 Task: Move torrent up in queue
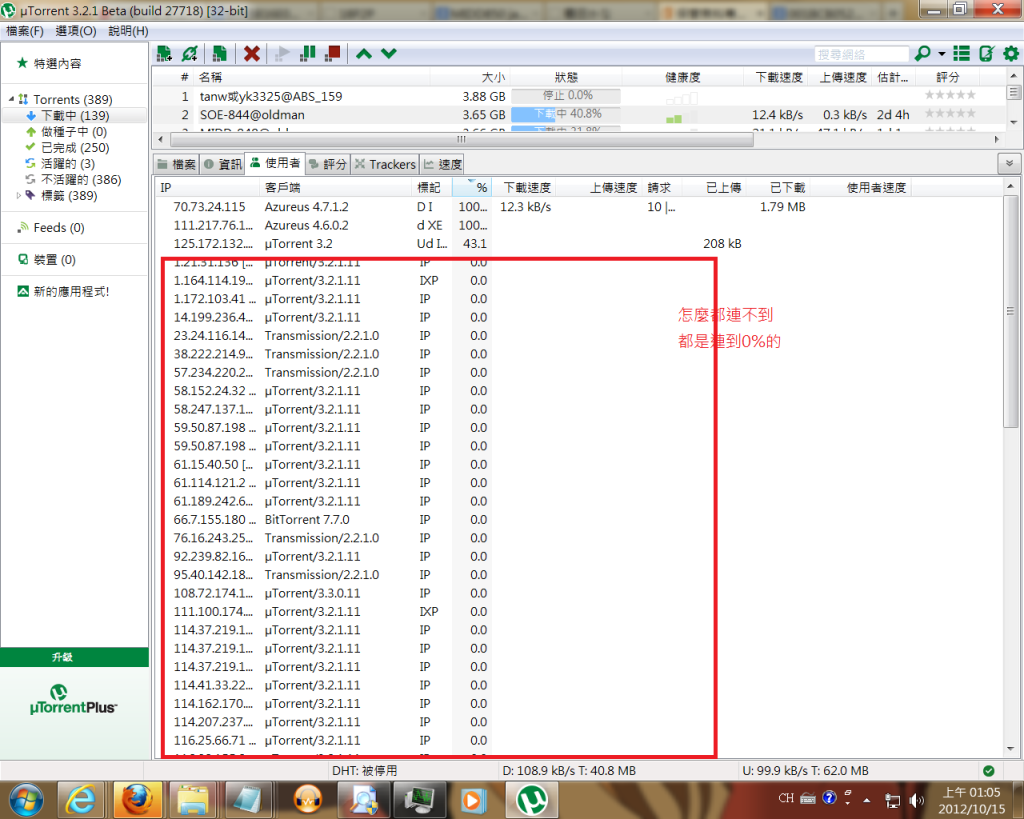pos(364,53)
